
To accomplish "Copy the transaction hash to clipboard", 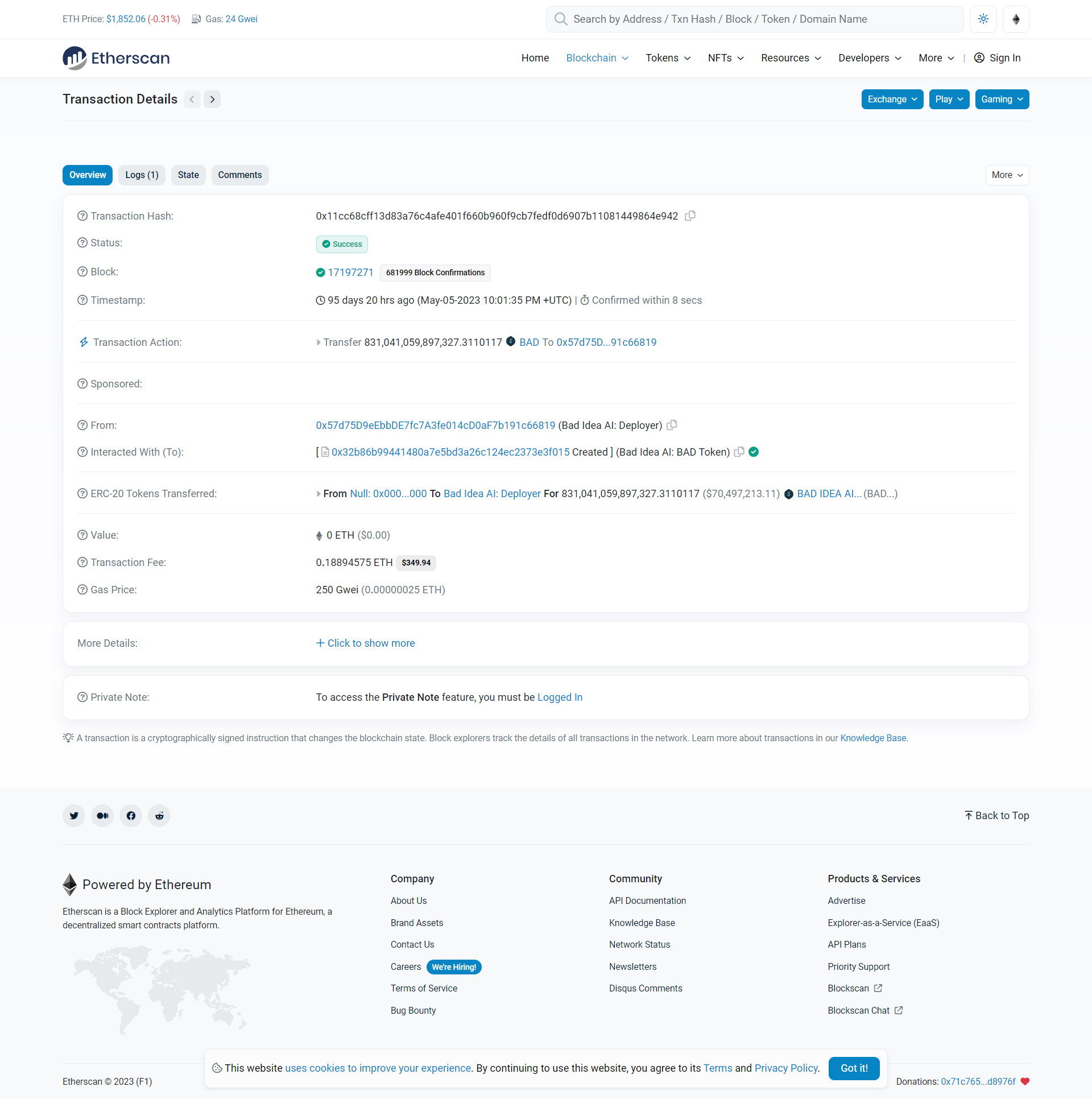I will (690, 216).
